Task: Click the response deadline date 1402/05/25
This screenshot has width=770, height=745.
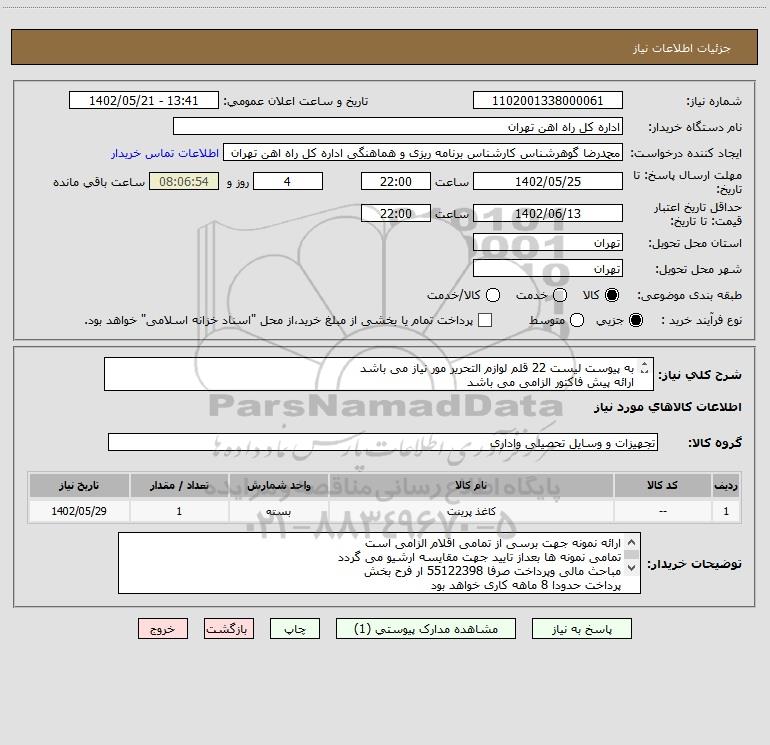Action: click(548, 182)
